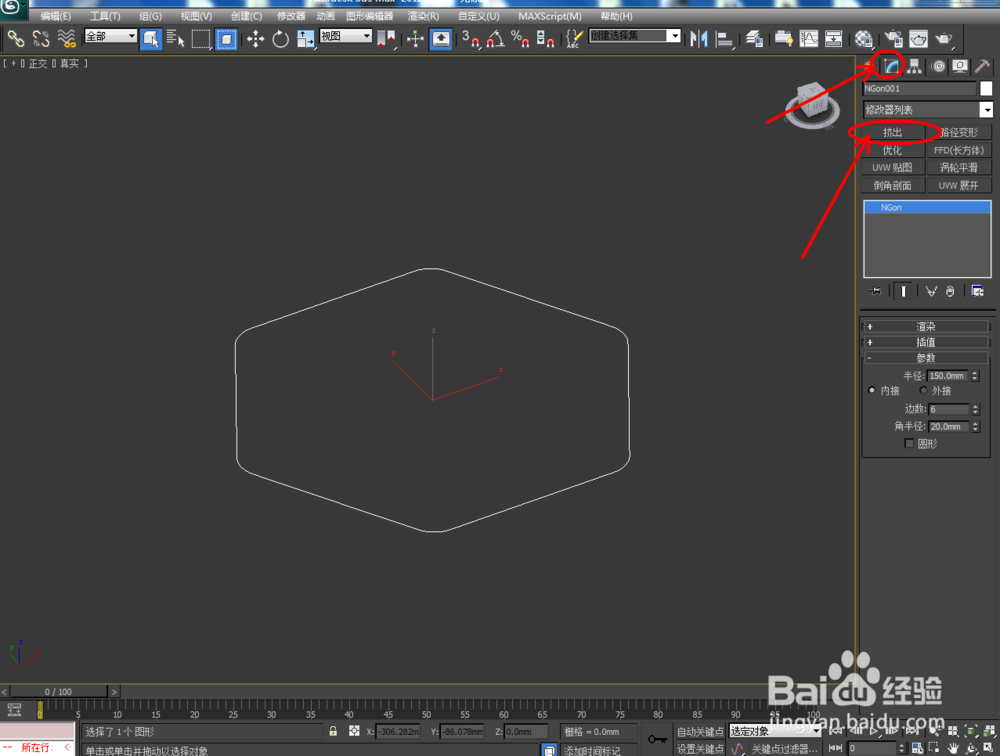Click the UVW 贴图 modifier button
Screen dimensions: 1000x756
point(892,167)
